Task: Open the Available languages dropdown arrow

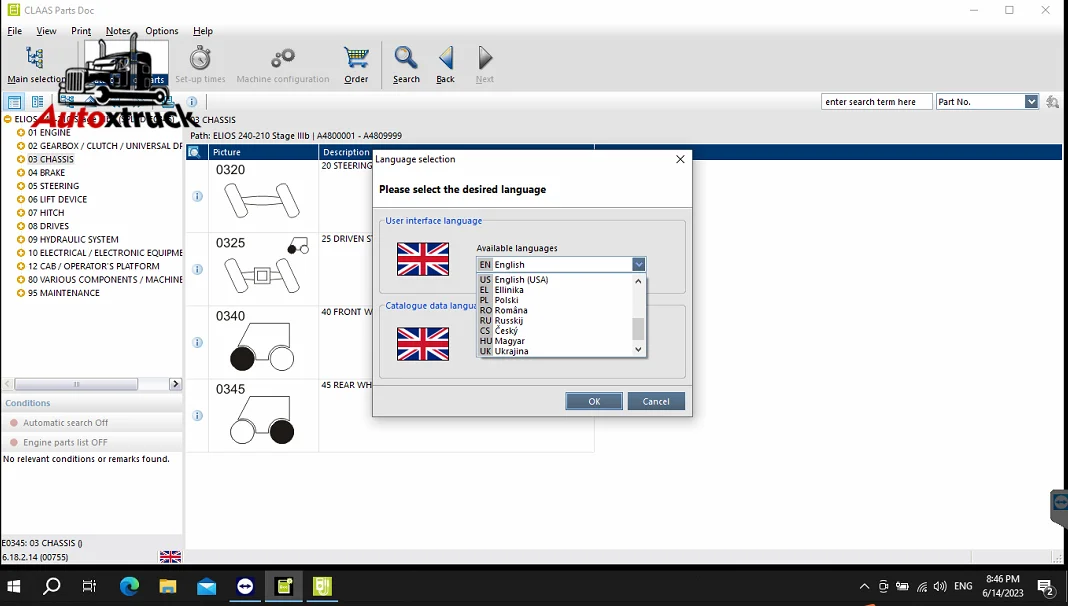Action: [638, 264]
